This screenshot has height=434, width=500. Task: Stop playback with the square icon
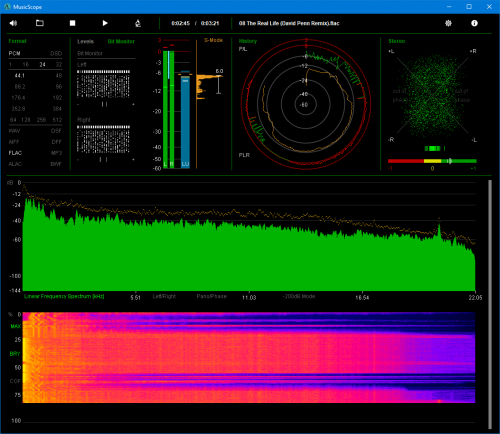coord(72,23)
